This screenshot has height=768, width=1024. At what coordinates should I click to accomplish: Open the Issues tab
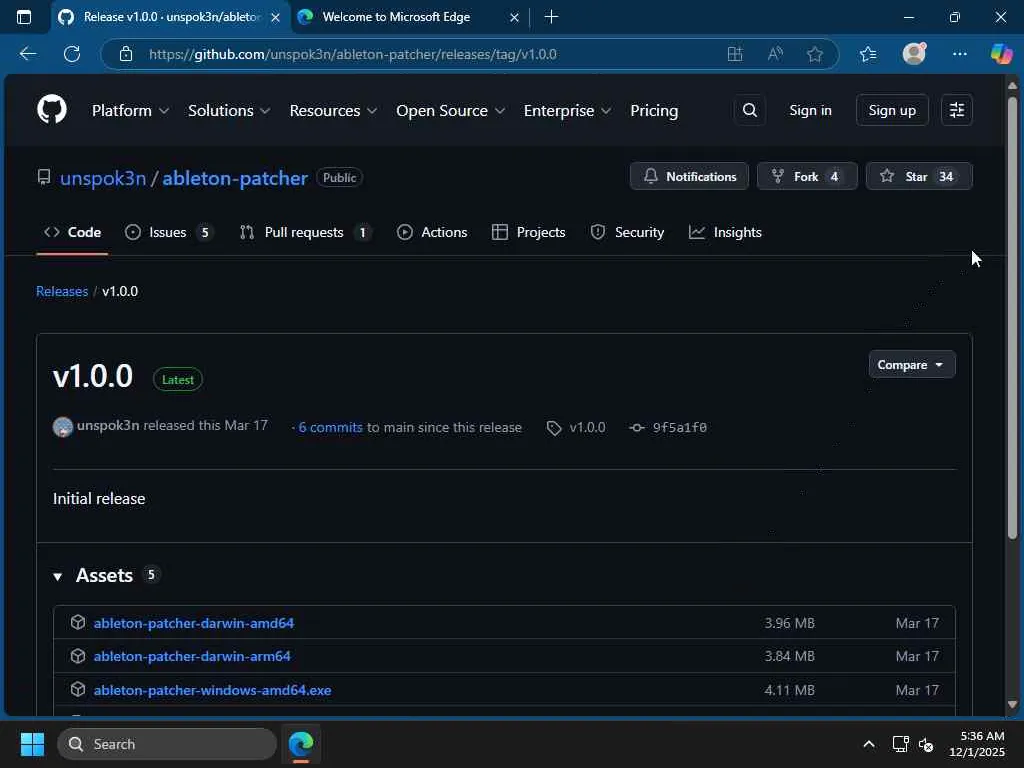[169, 232]
